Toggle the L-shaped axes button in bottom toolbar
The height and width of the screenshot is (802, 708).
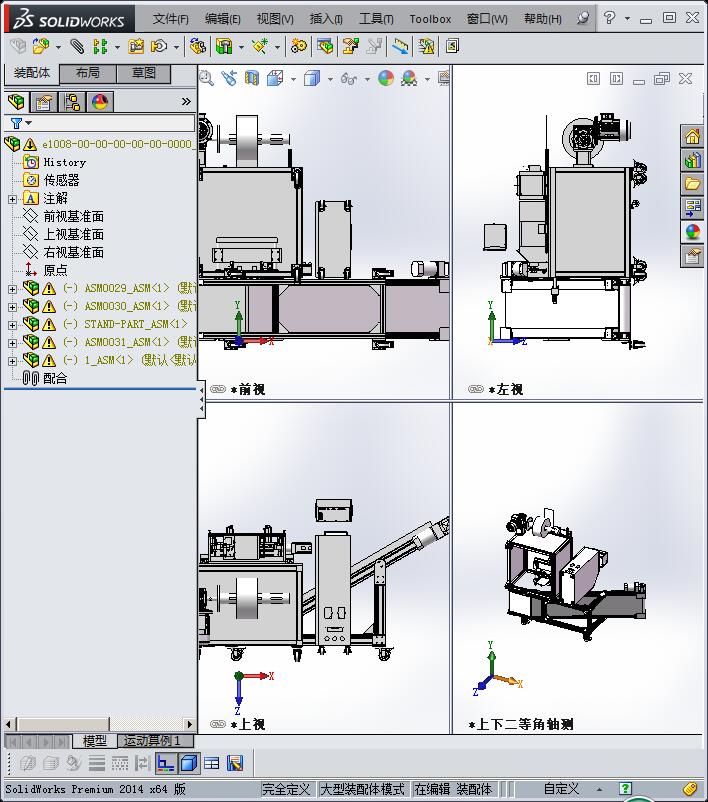(x=165, y=764)
